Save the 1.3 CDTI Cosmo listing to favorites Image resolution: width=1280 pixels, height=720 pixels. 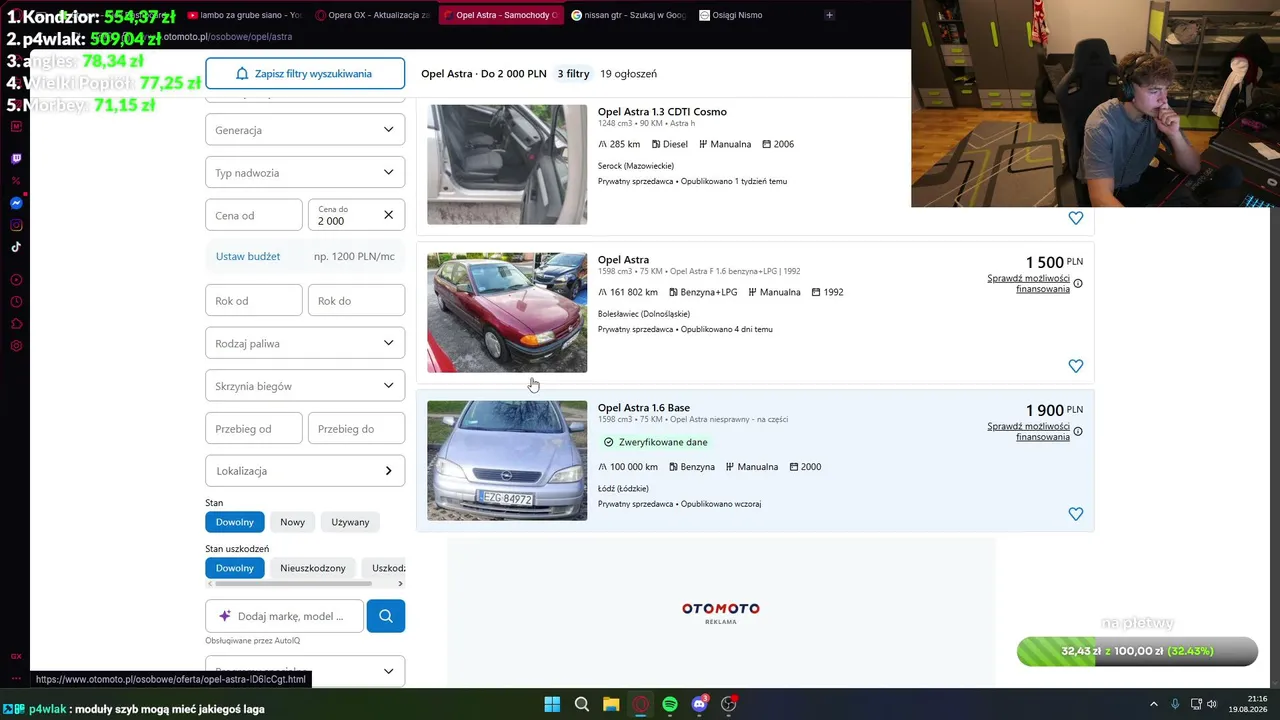click(x=1076, y=218)
